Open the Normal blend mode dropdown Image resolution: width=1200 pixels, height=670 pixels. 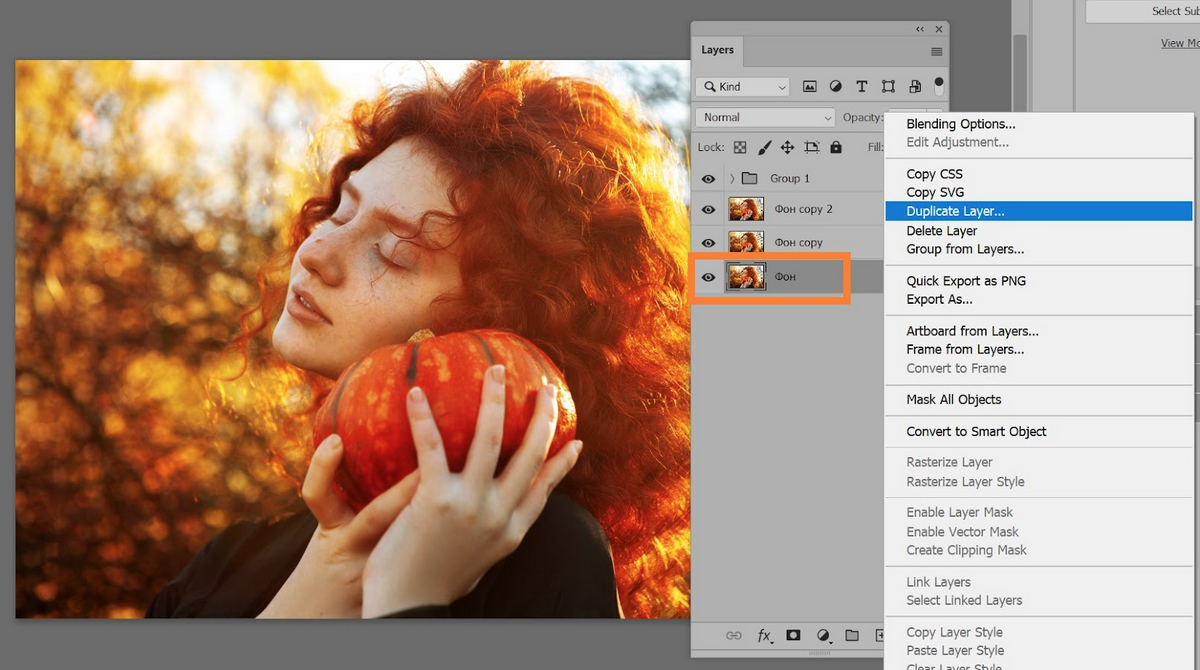coord(765,117)
